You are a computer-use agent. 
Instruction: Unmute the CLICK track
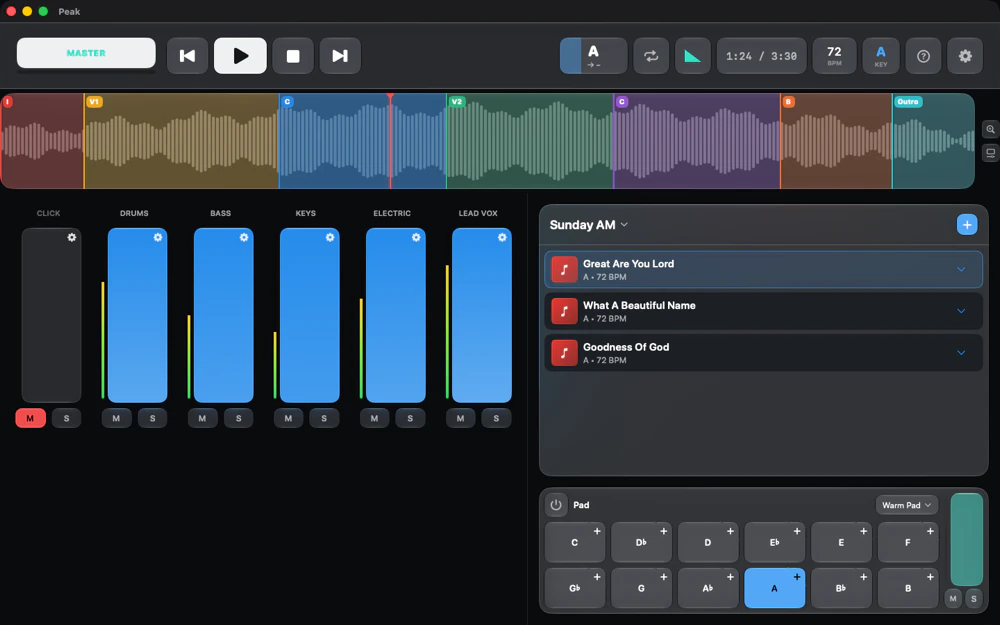(x=30, y=418)
